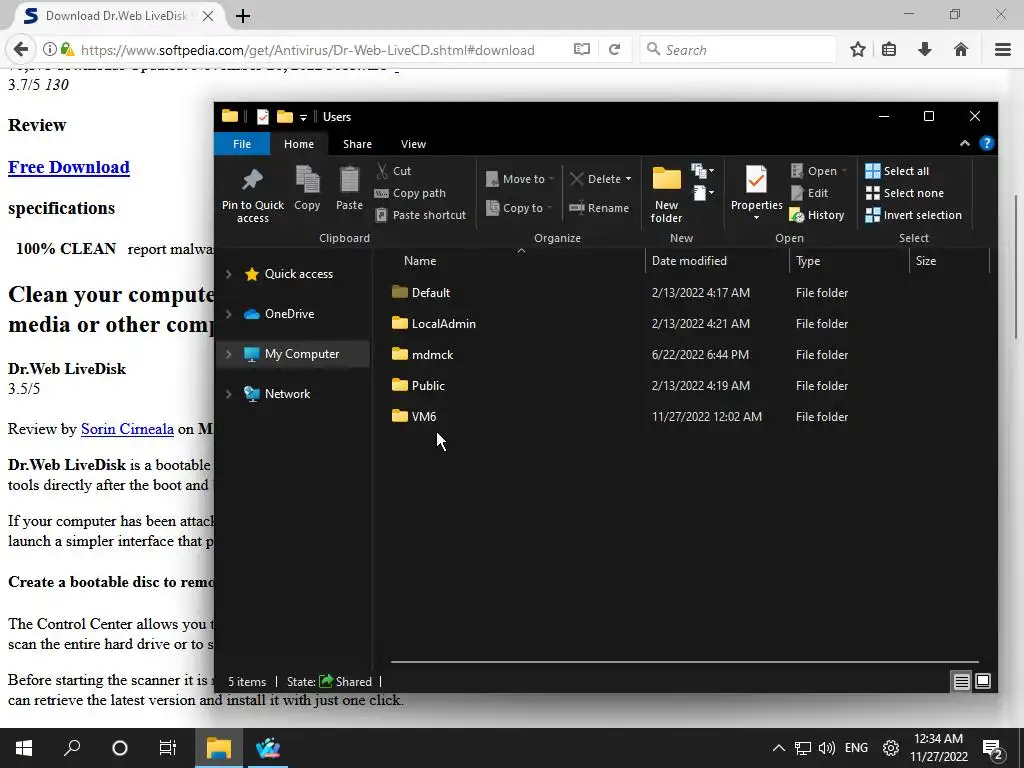The height and width of the screenshot is (768, 1024).
Task: Bookmark this page with star icon
Action: 858,50
